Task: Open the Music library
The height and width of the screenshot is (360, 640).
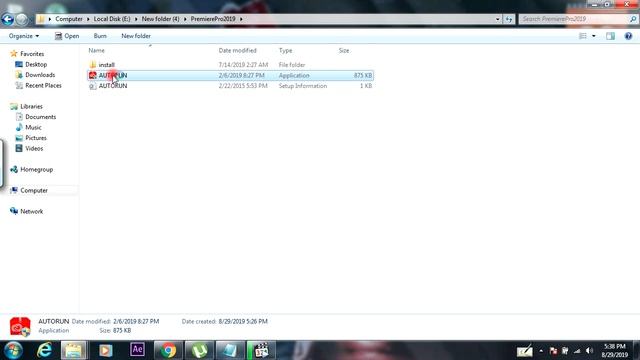Action: (33, 128)
